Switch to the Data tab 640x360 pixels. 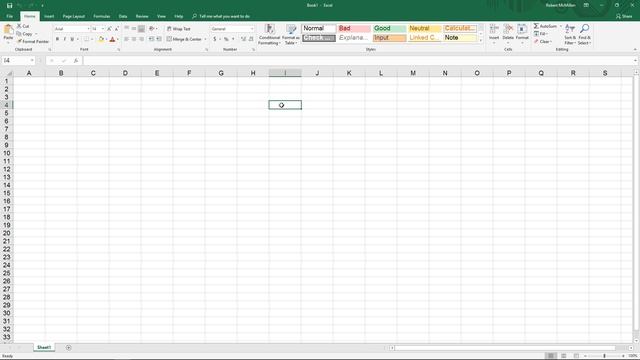[x=123, y=16]
